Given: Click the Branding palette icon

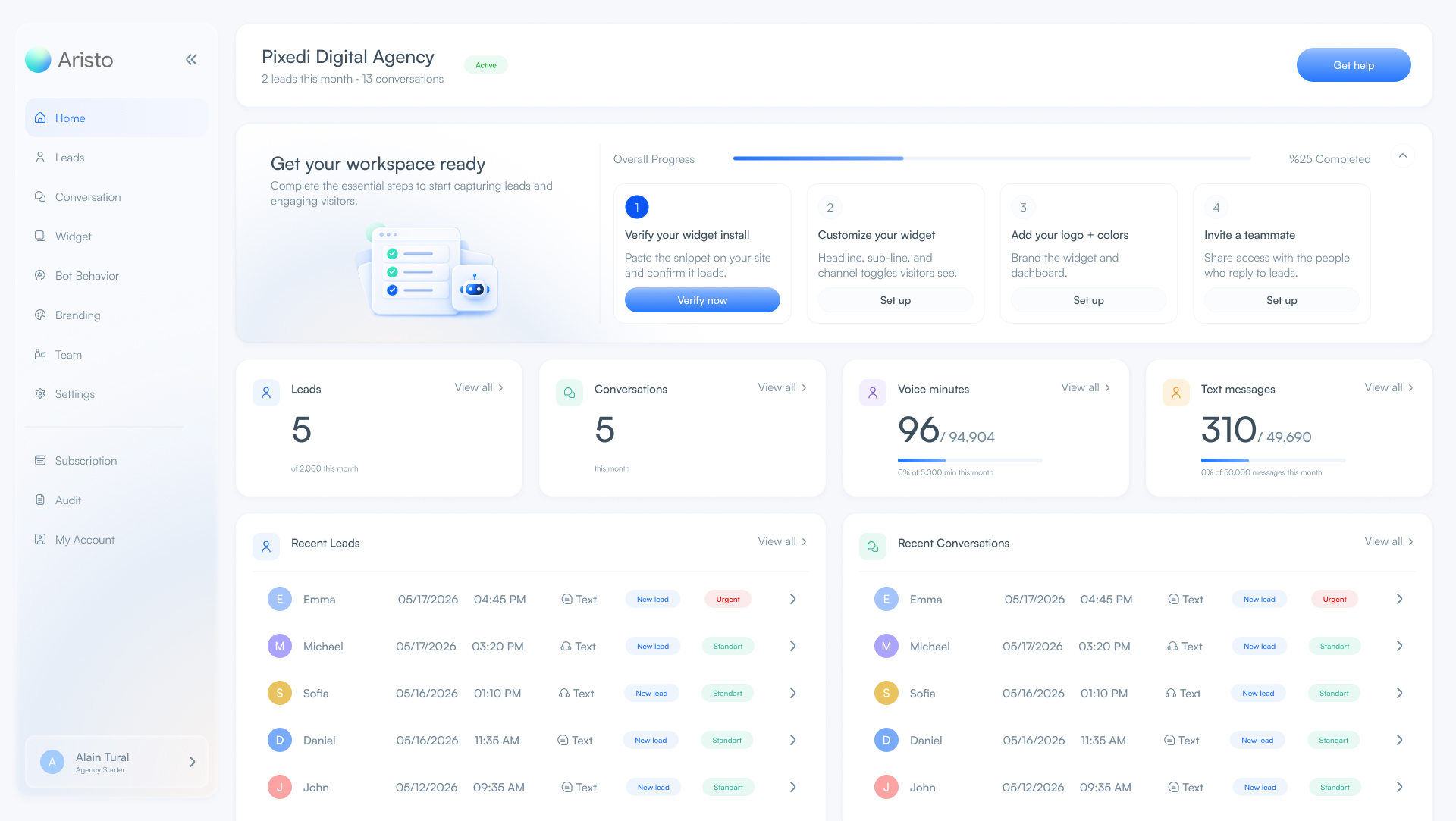Looking at the screenshot, I should 40,315.
